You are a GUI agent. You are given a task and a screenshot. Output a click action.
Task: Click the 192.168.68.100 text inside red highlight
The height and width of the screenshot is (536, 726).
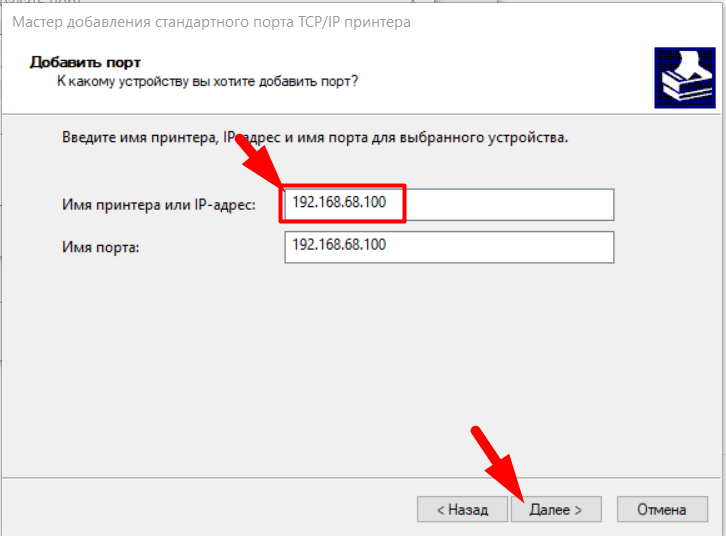click(339, 203)
